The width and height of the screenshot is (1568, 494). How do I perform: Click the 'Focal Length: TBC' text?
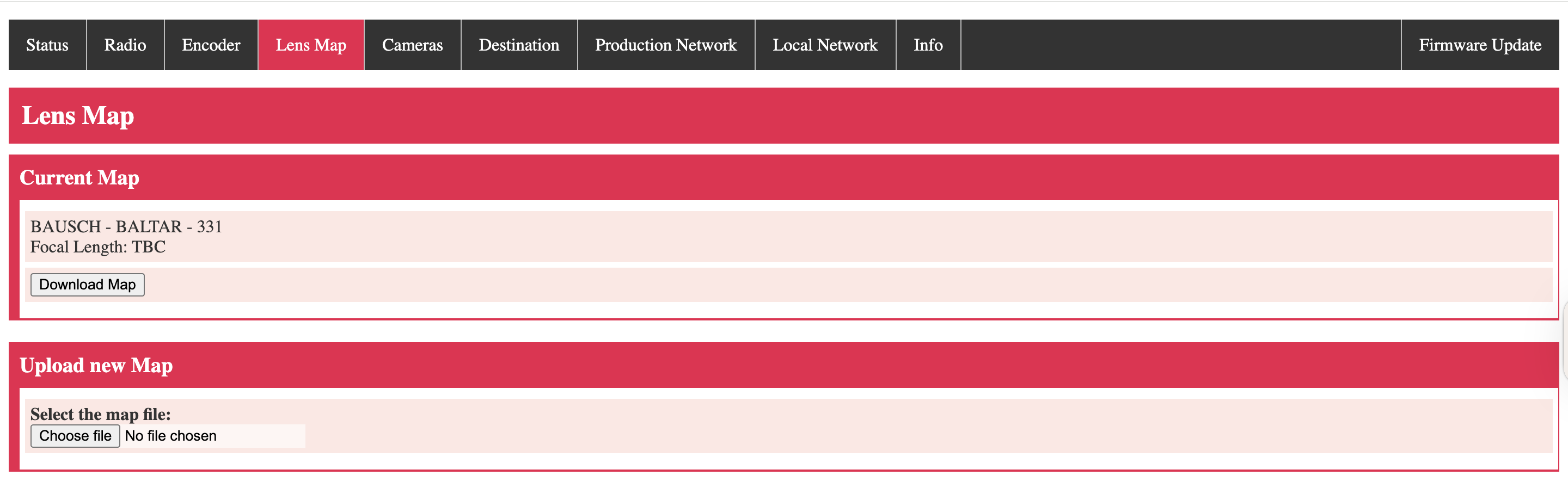click(98, 247)
